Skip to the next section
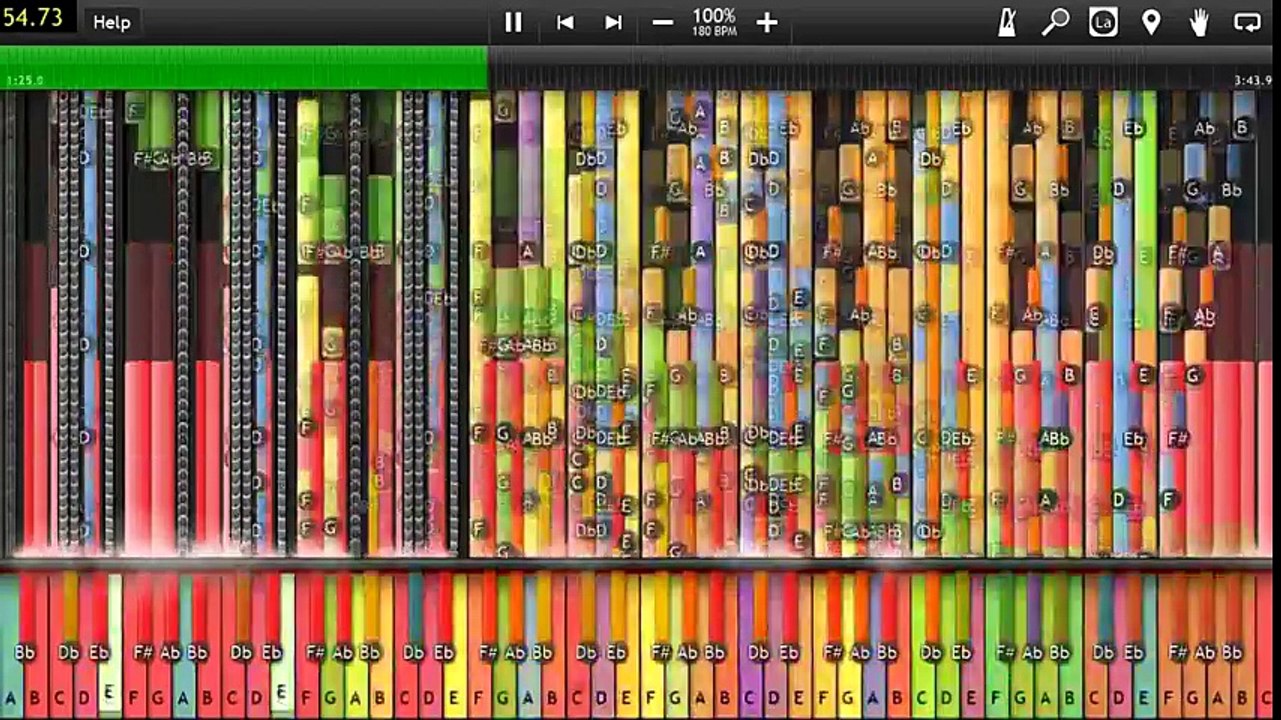The image size is (1281, 720). (x=613, y=22)
